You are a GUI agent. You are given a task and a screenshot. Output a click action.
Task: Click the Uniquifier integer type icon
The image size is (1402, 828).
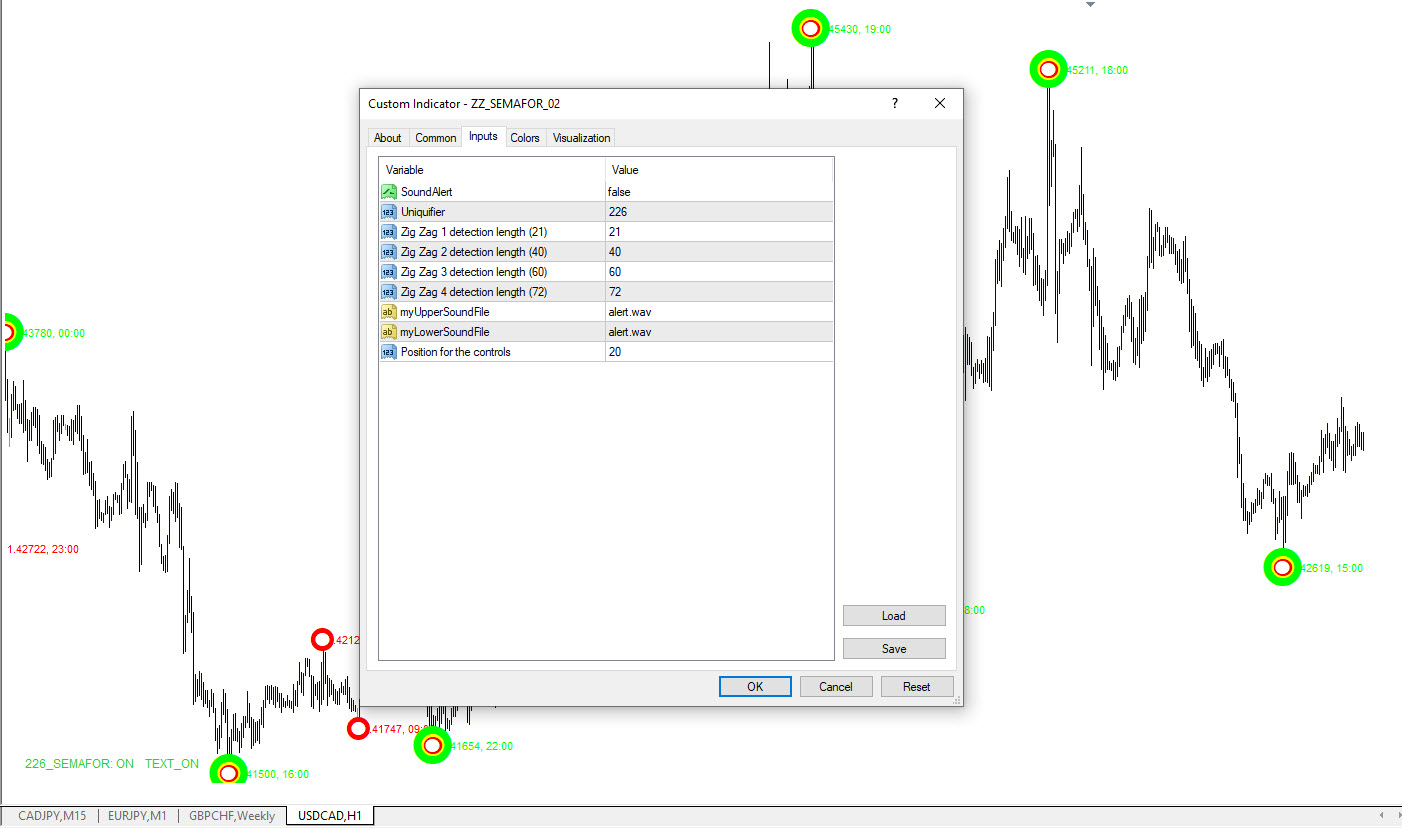(389, 212)
